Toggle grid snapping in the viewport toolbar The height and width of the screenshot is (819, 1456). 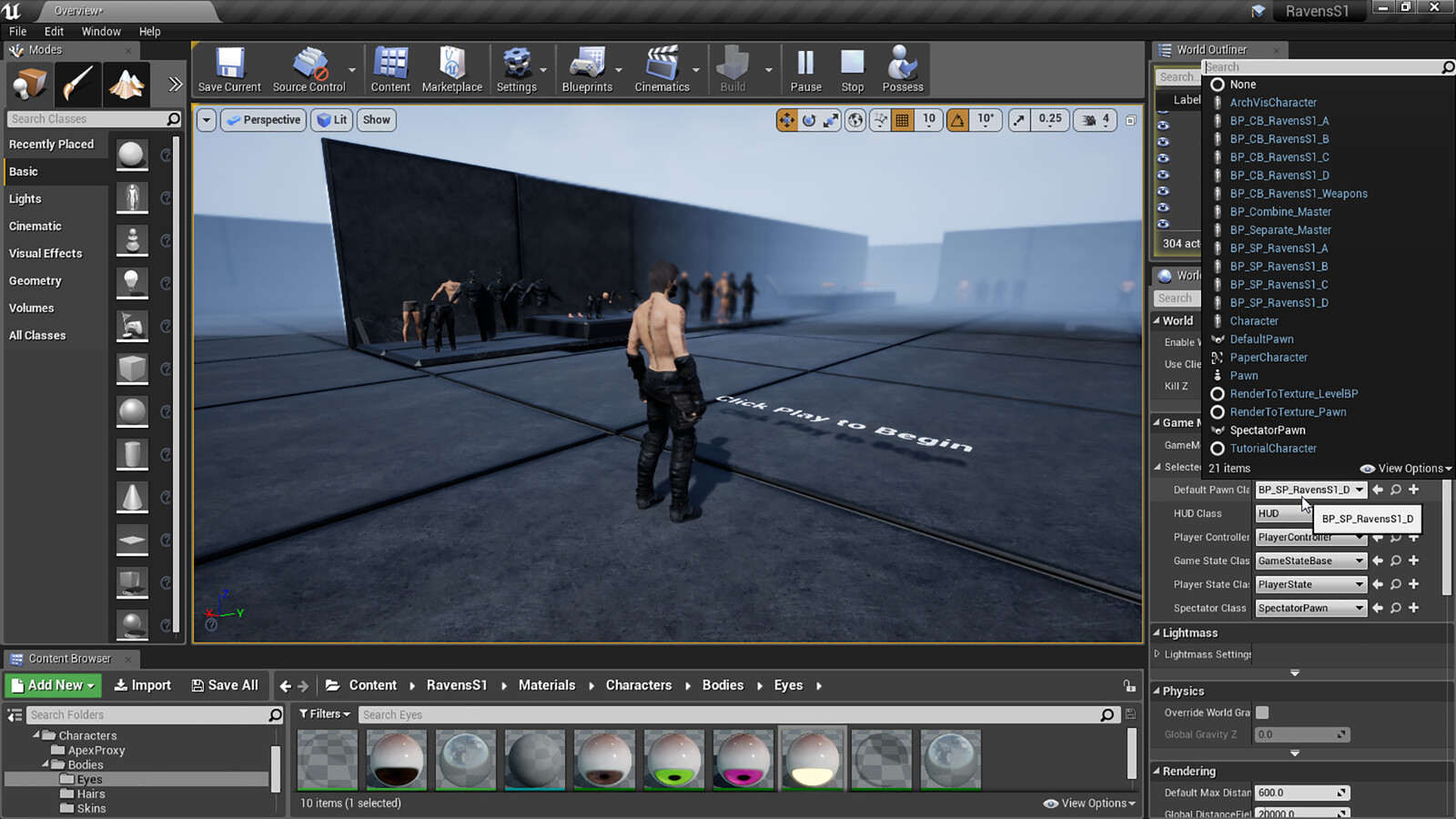coord(902,120)
